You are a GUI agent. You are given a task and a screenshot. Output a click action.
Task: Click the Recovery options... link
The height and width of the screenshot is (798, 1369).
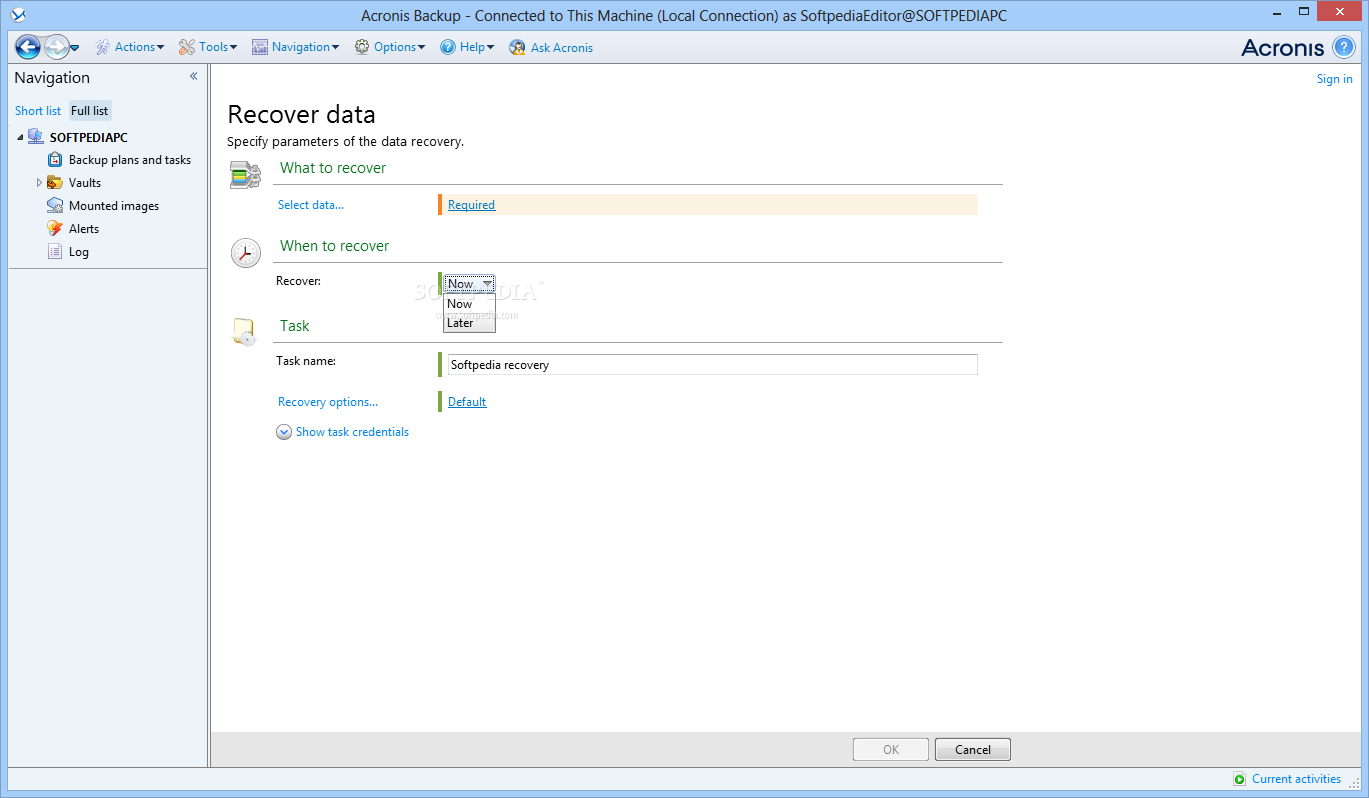(328, 402)
